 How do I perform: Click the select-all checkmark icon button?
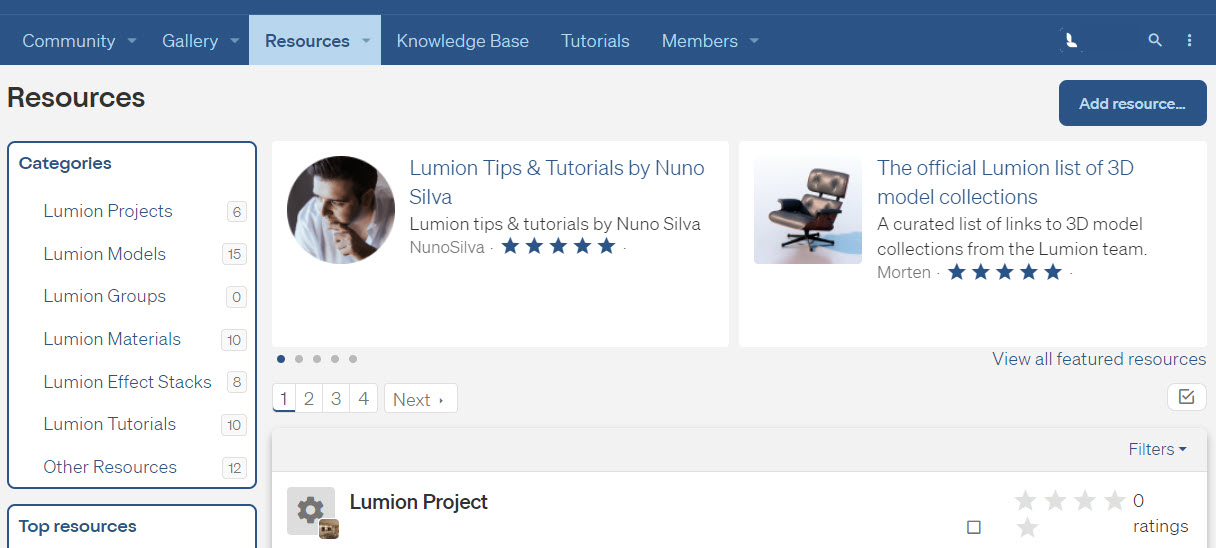(x=1186, y=397)
